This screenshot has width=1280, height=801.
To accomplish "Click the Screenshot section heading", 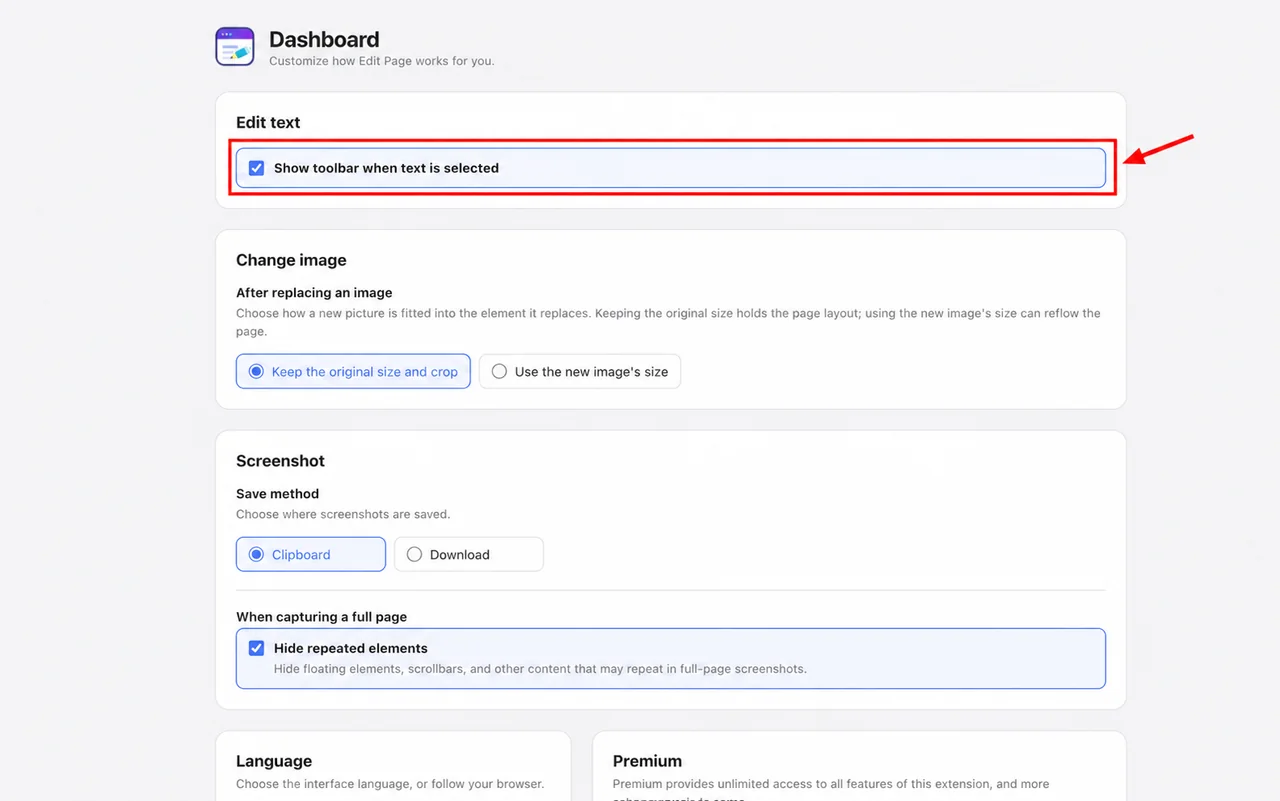I will [x=280, y=461].
